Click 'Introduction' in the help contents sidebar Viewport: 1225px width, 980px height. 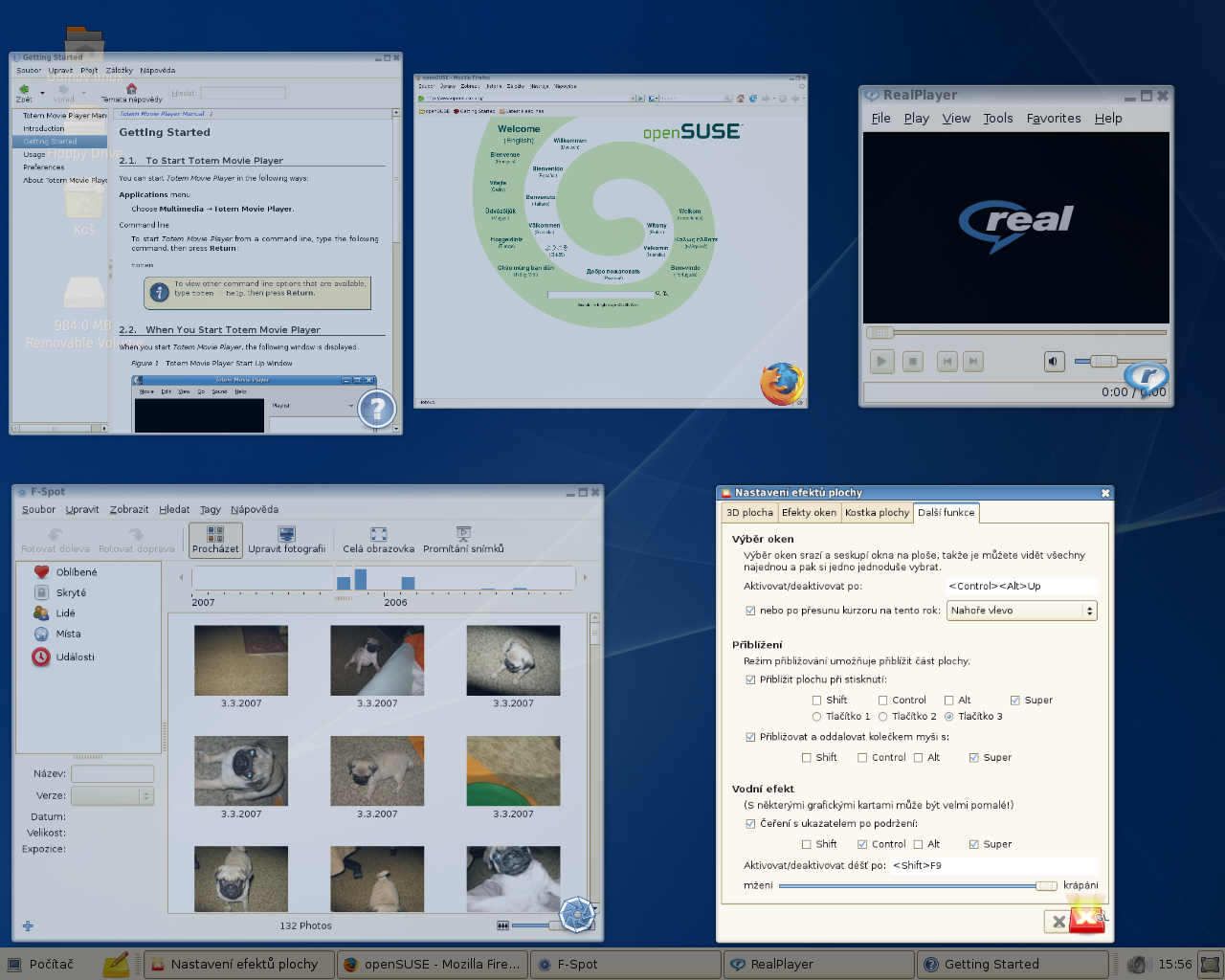[x=44, y=128]
